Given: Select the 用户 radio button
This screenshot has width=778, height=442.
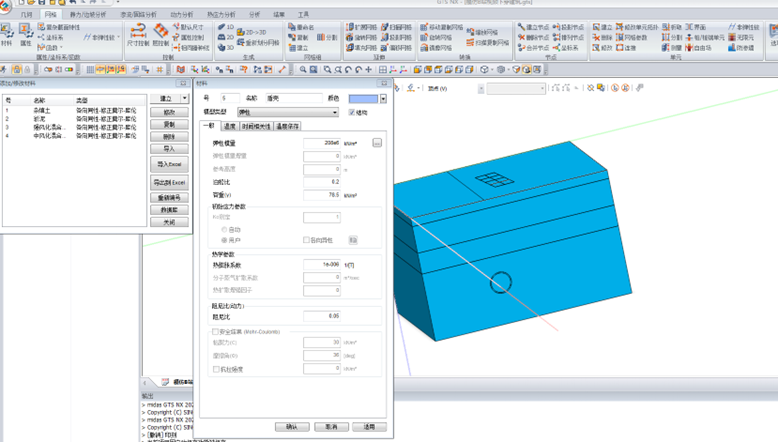Looking at the screenshot, I should 224,240.
